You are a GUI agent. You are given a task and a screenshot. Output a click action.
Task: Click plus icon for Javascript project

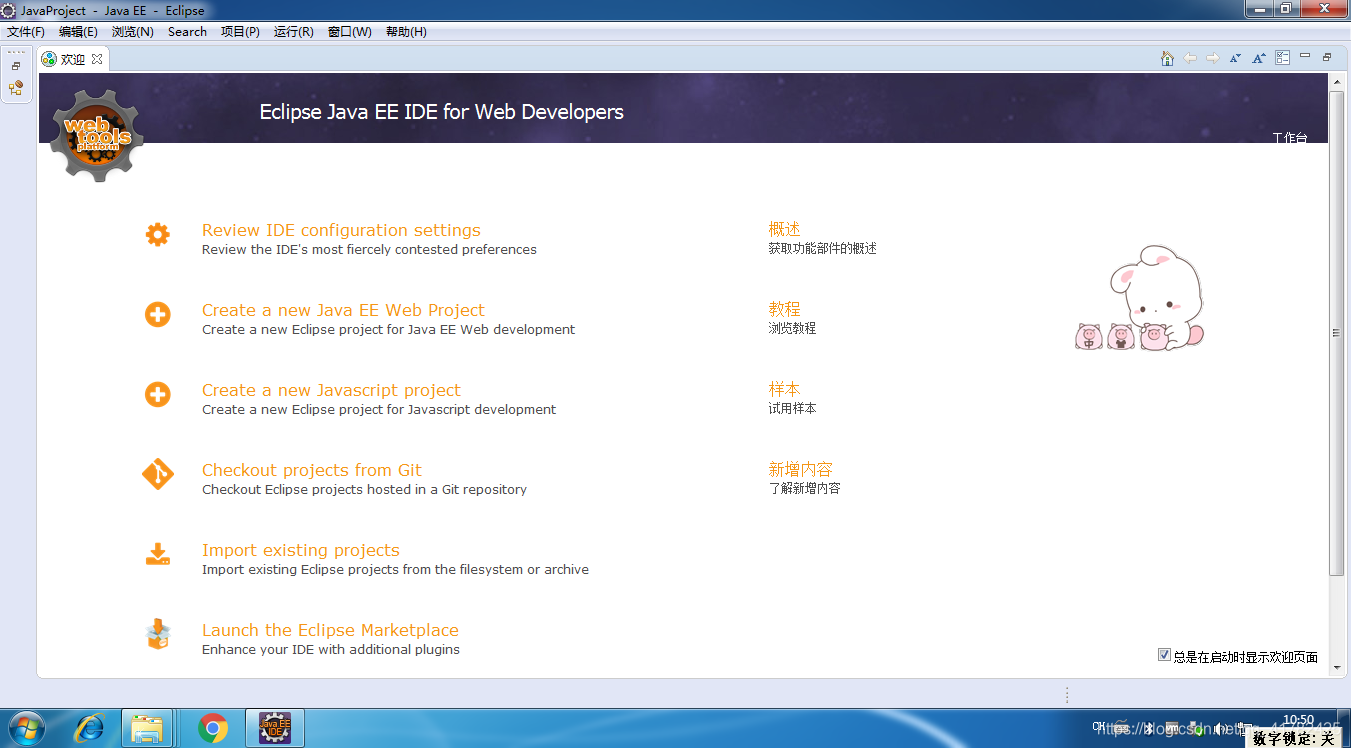[x=158, y=395]
